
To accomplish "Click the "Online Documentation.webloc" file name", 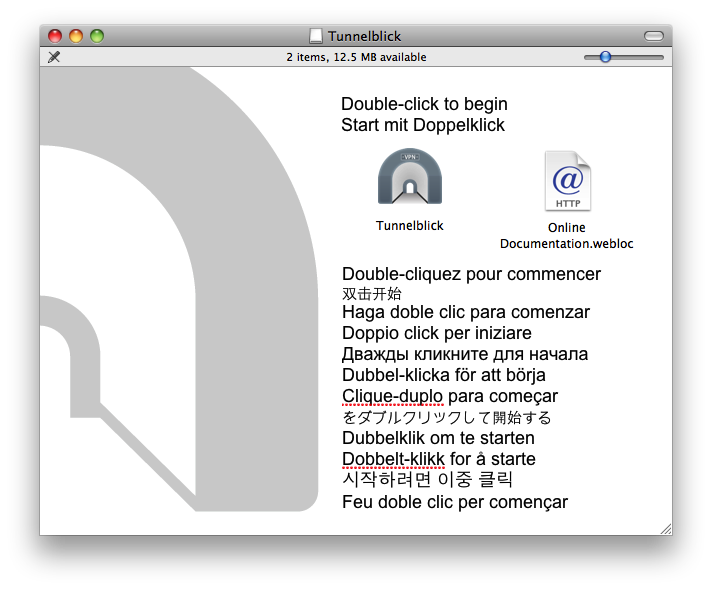I will [x=567, y=236].
